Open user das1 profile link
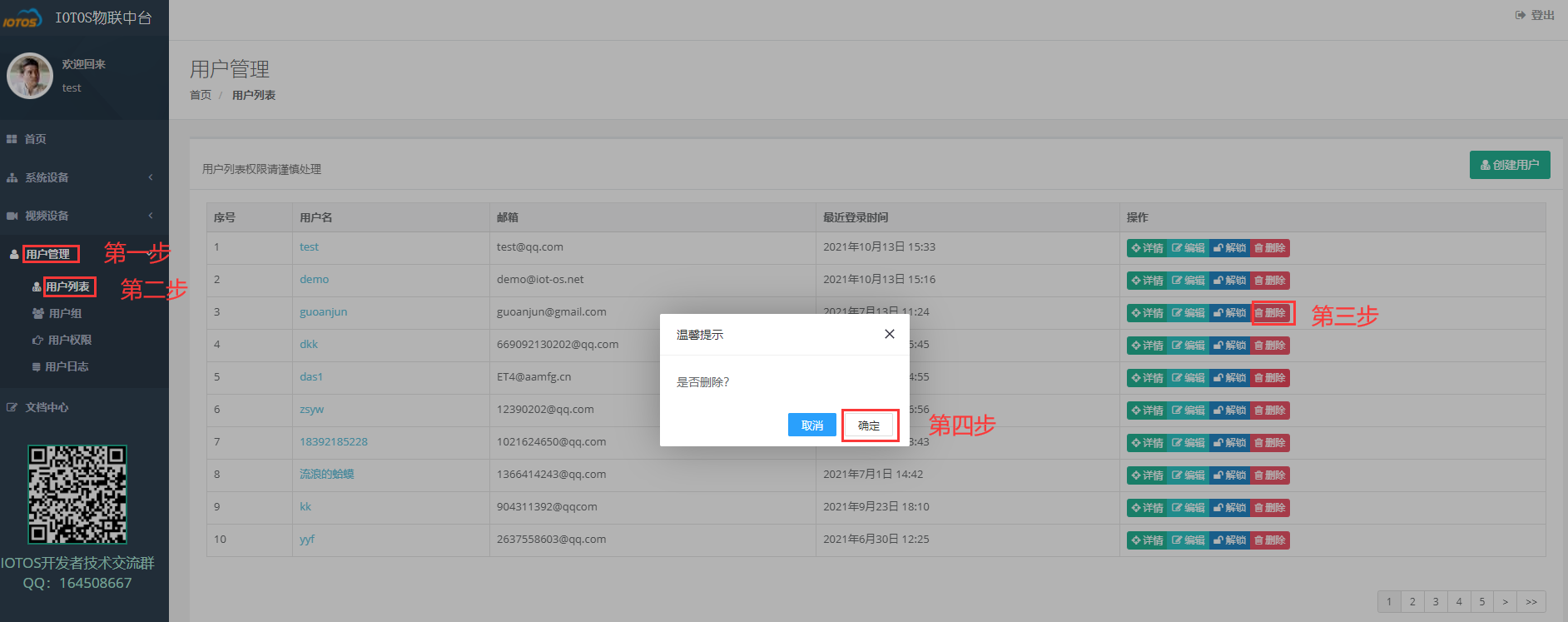The height and width of the screenshot is (622, 1568). pyautogui.click(x=311, y=377)
